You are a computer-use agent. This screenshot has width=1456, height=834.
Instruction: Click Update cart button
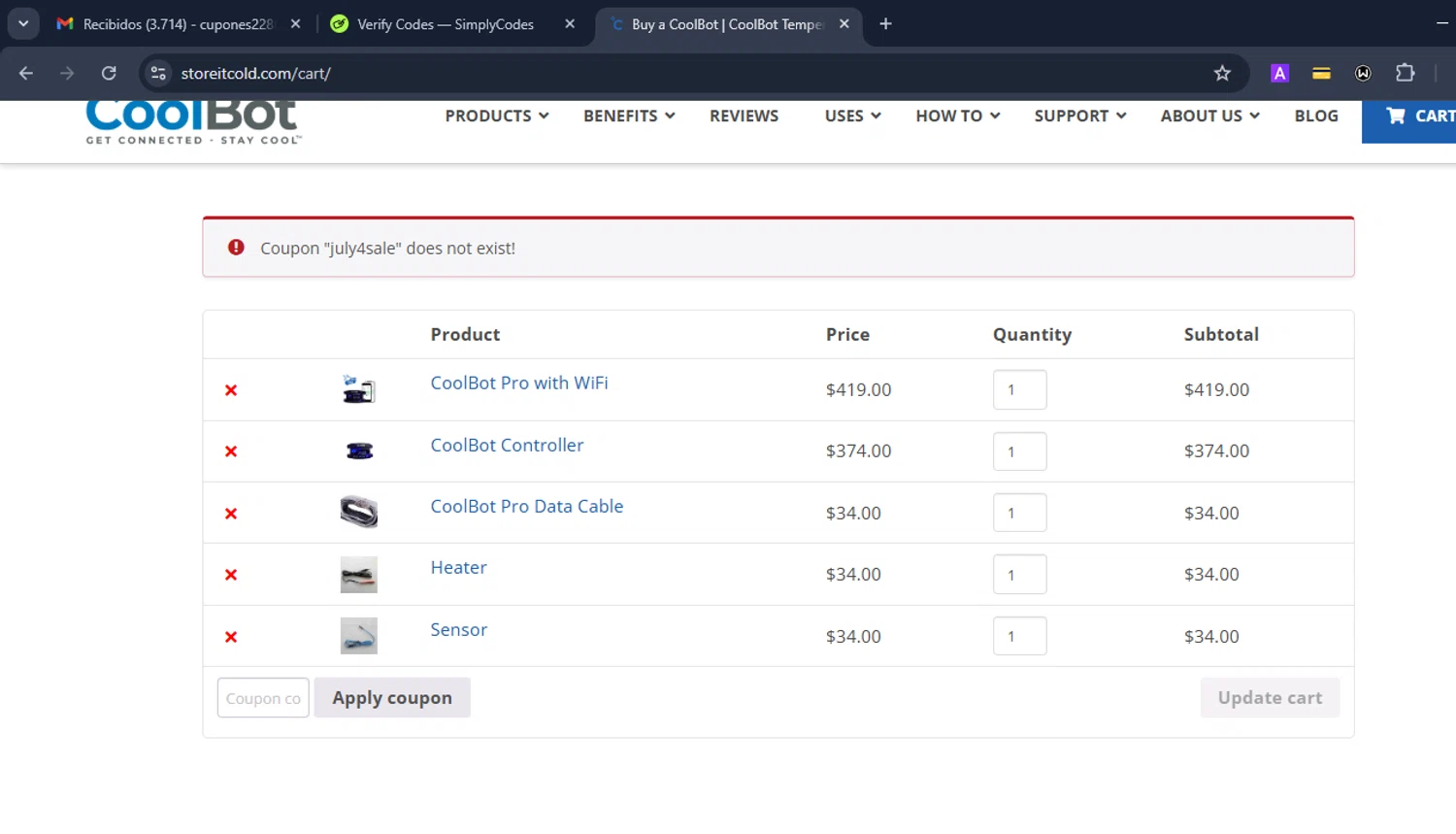tap(1270, 698)
